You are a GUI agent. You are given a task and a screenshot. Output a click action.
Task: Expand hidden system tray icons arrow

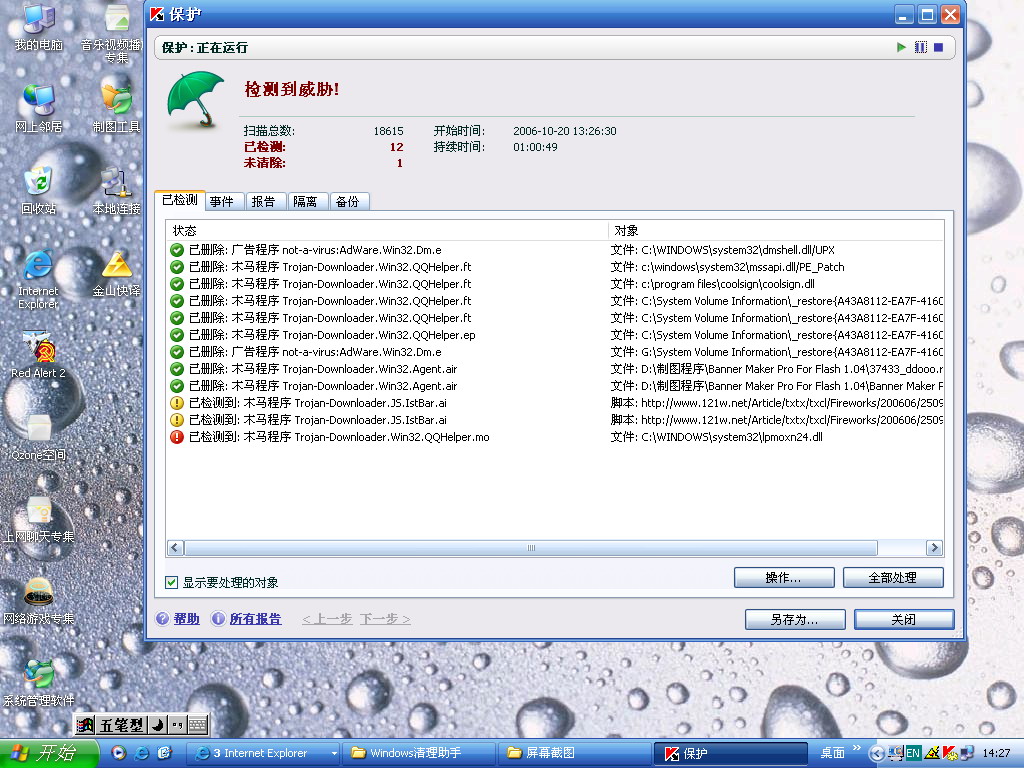click(877, 754)
